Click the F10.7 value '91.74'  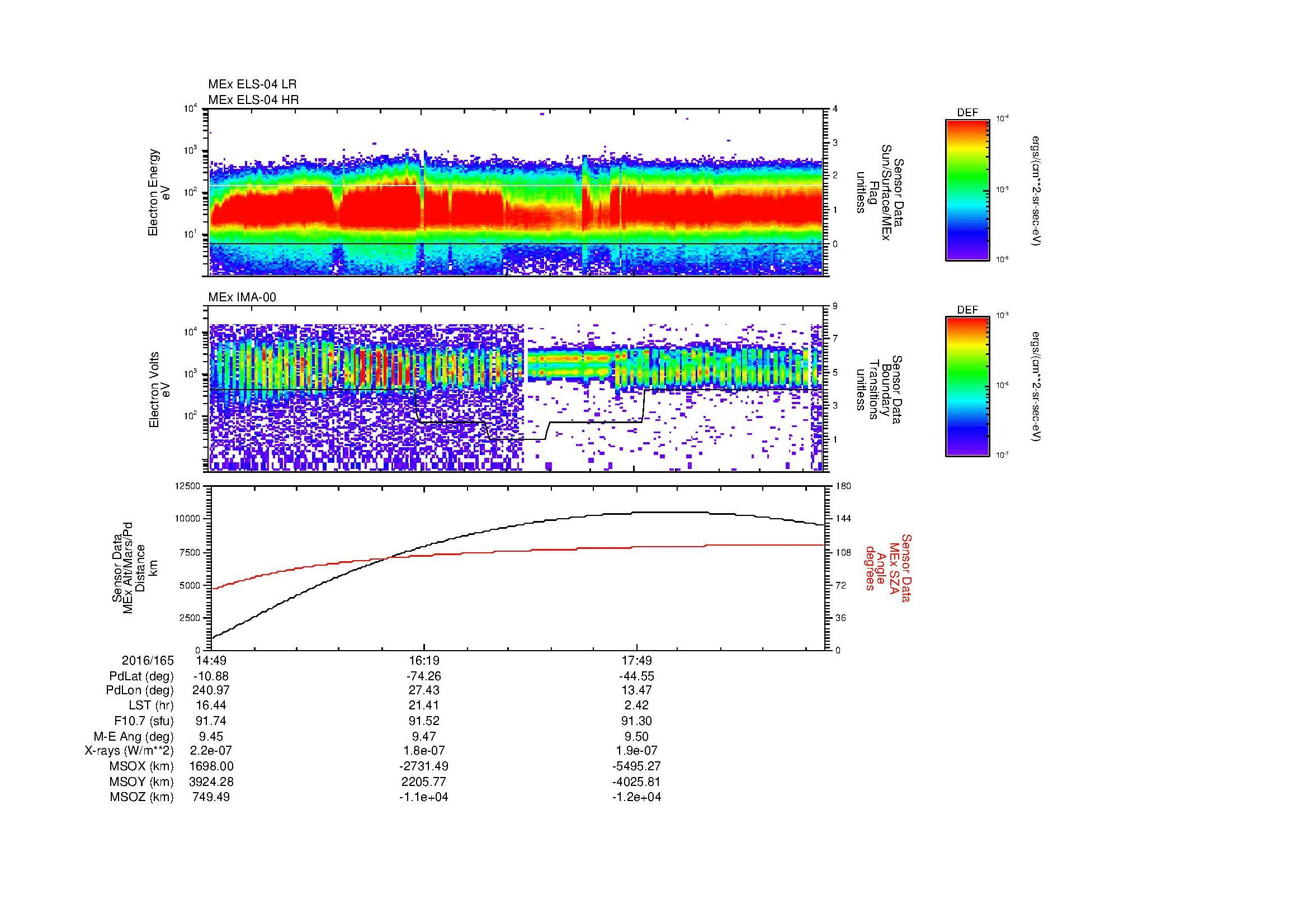tap(211, 721)
